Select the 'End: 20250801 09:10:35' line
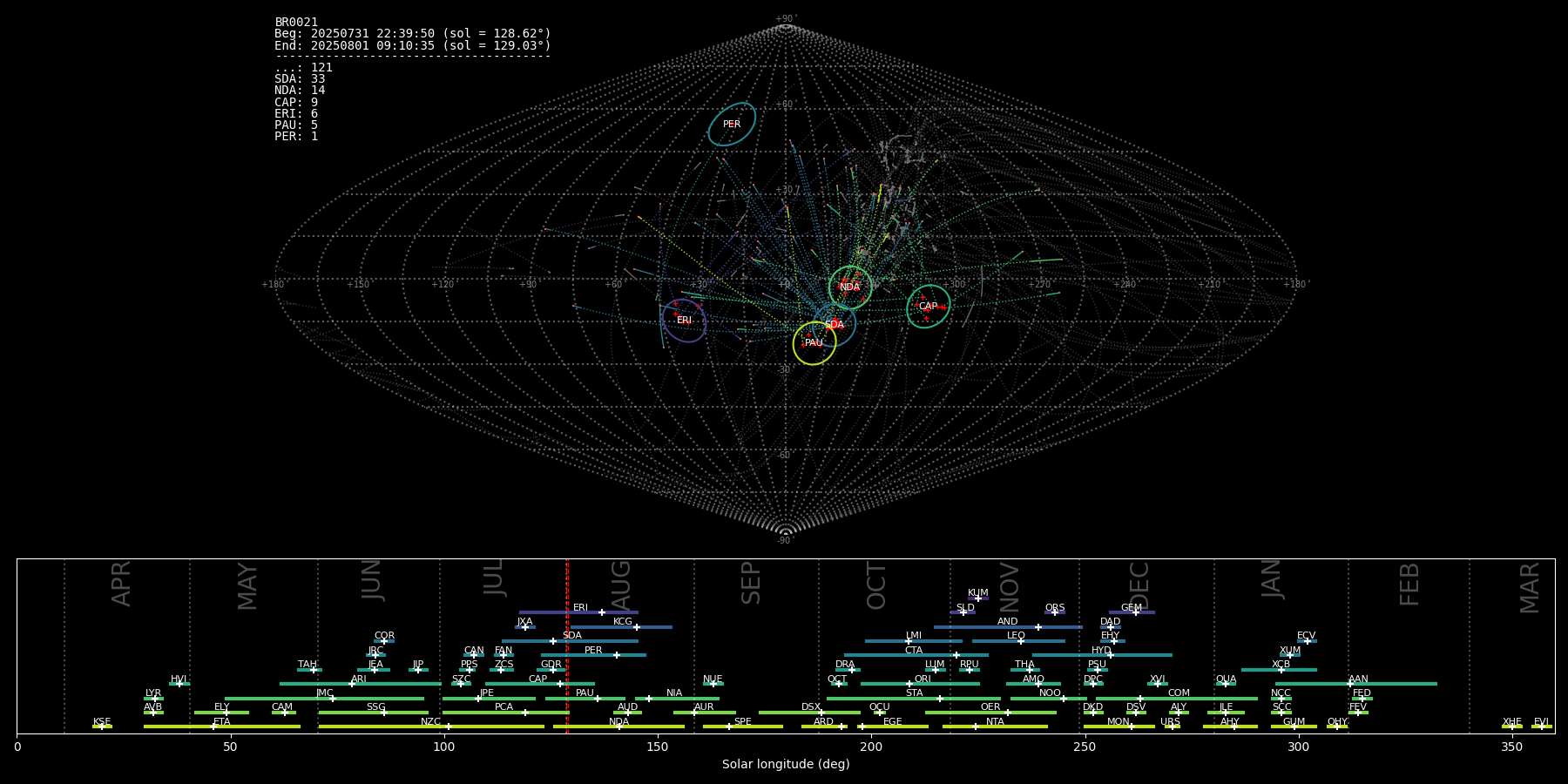The height and width of the screenshot is (784, 1568). click(x=413, y=45)
